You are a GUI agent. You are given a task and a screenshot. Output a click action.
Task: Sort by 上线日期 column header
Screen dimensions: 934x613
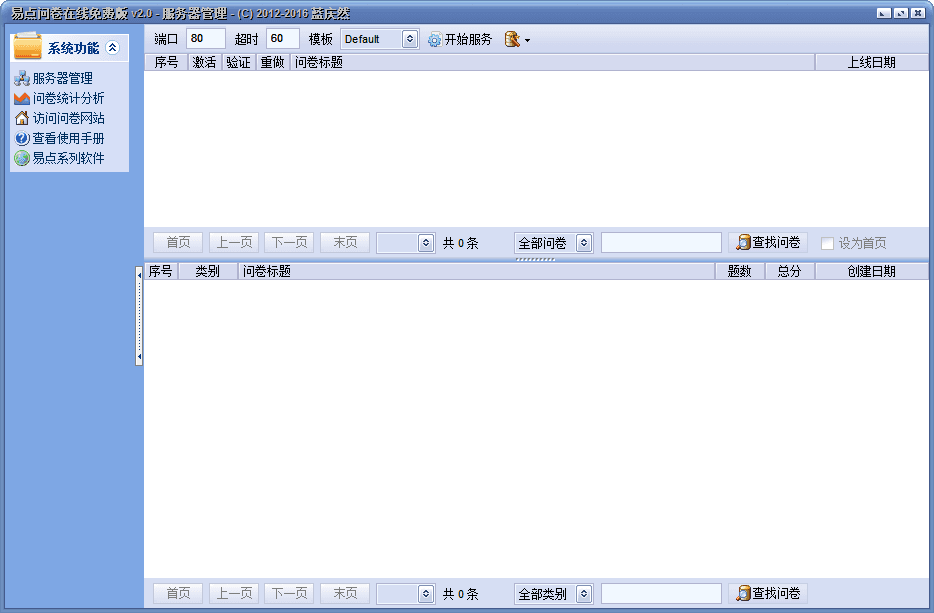click(x=871, y=62)
